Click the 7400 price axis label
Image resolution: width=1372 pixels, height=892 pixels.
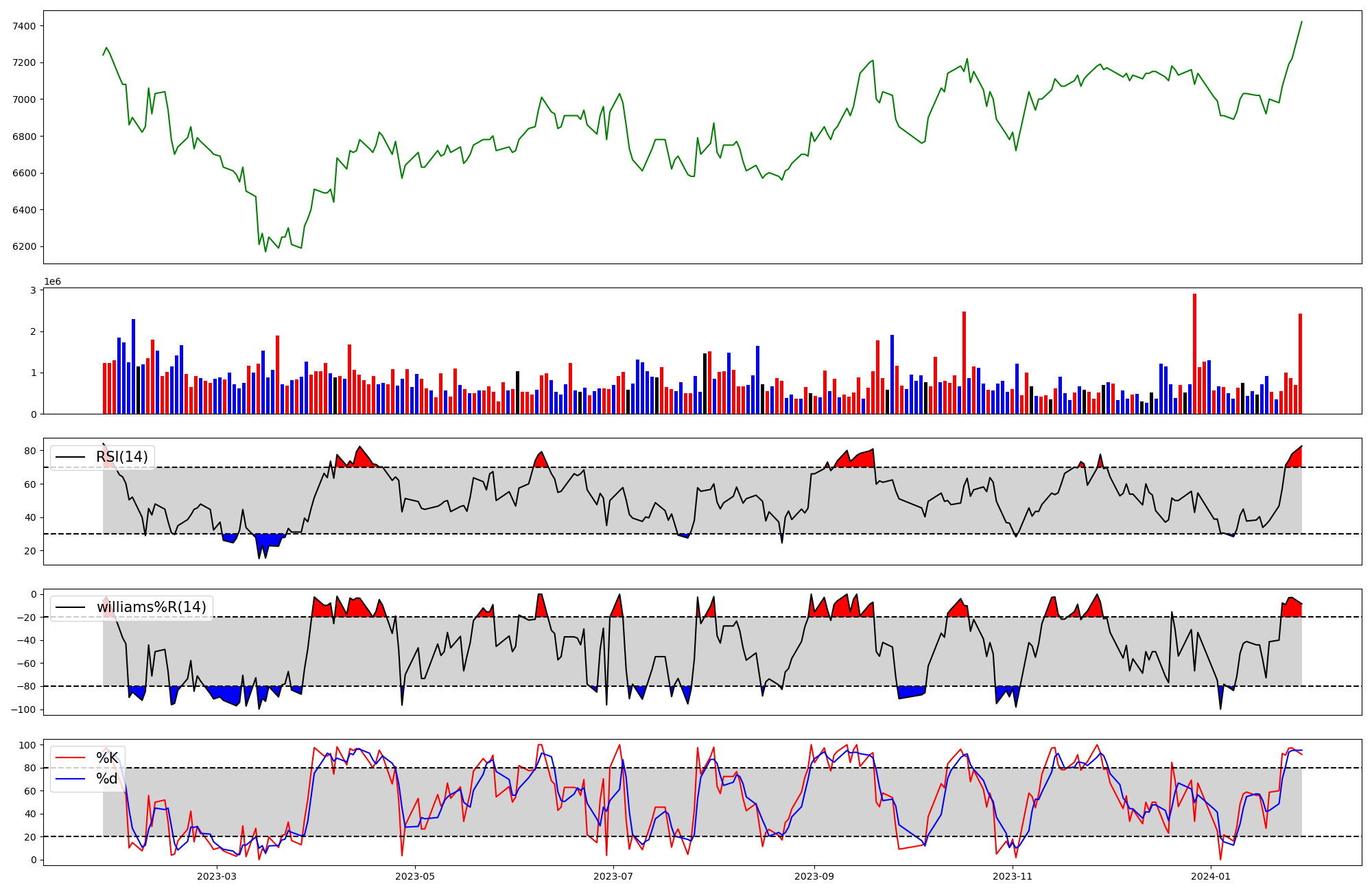click(x=24, y=26)
